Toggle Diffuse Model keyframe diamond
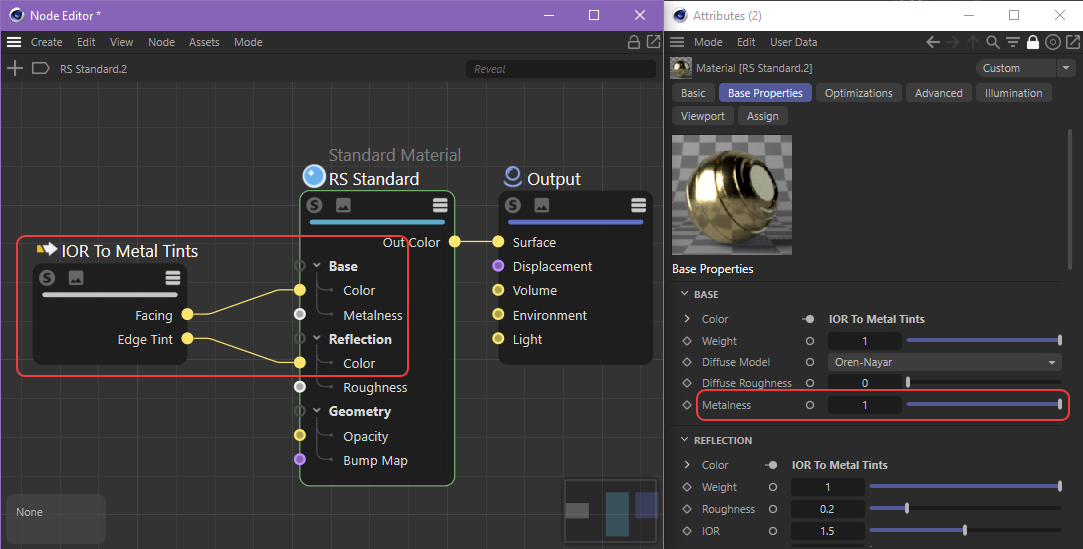The image size is (1083, 549). [x=687, y=362]
